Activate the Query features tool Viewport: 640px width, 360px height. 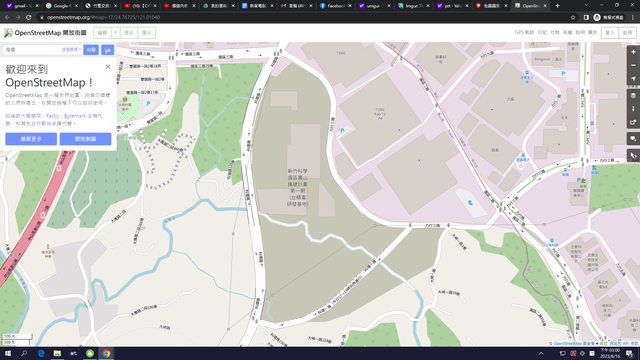[x=633, y=156]
